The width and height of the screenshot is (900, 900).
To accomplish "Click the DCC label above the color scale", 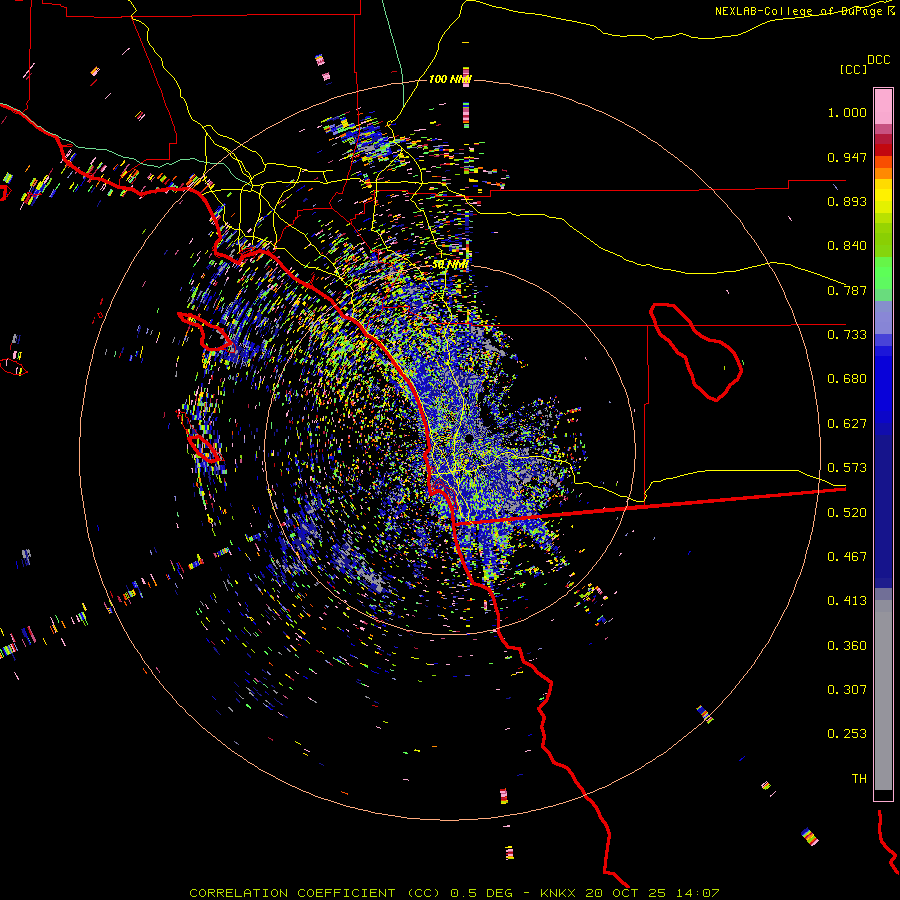I will tap(879, 60).
